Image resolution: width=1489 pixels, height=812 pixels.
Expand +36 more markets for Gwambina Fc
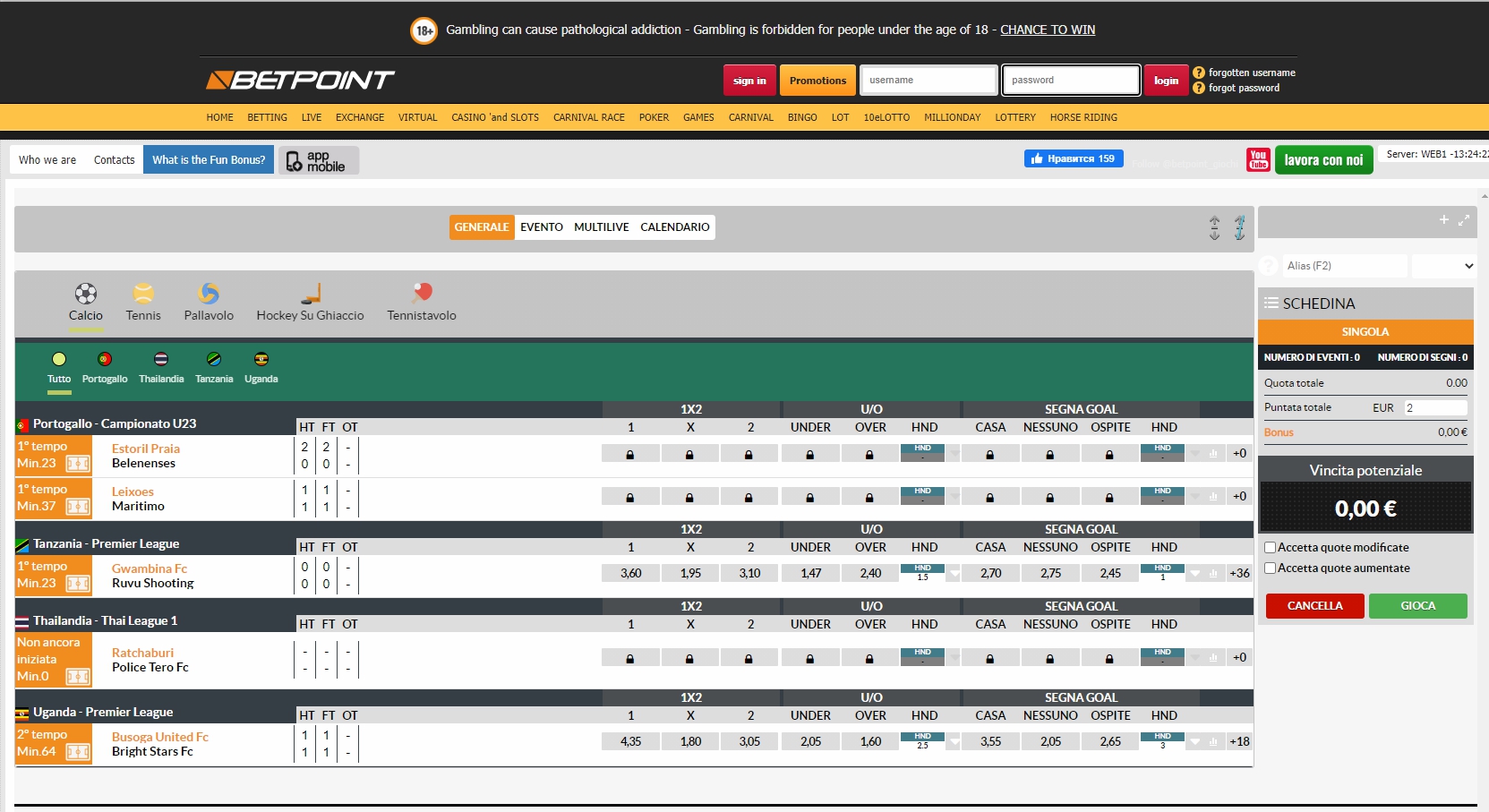click(x=1239, y=573)
